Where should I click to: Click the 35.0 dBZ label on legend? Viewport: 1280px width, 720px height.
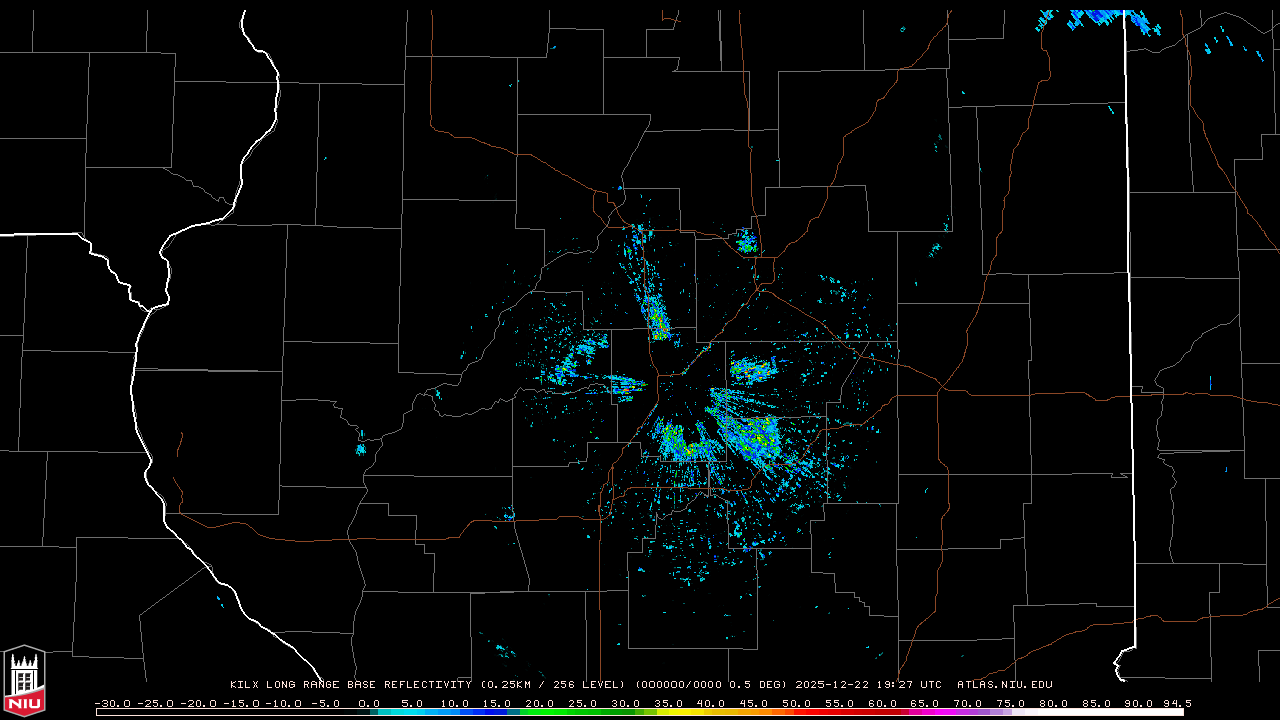pyautogui.click(x=668, y=703)
